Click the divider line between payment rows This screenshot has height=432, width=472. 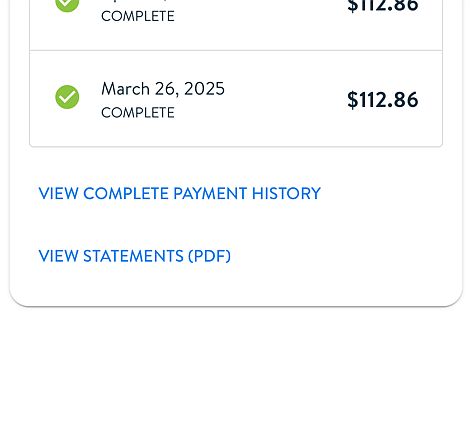236,51
